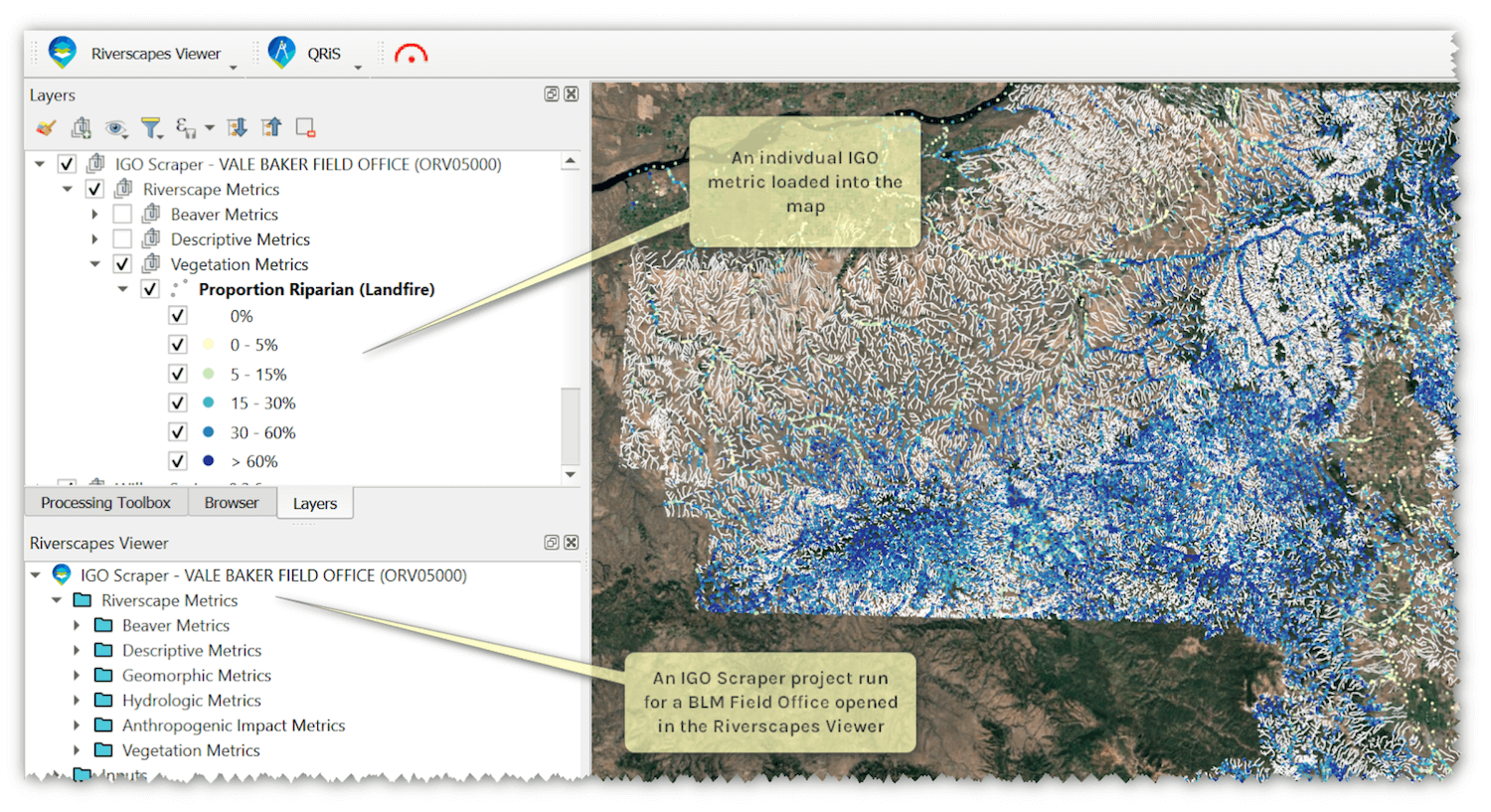Uncheck IGO Scraper layer group checkbox
1491x812 pixels.
[67, 164]
